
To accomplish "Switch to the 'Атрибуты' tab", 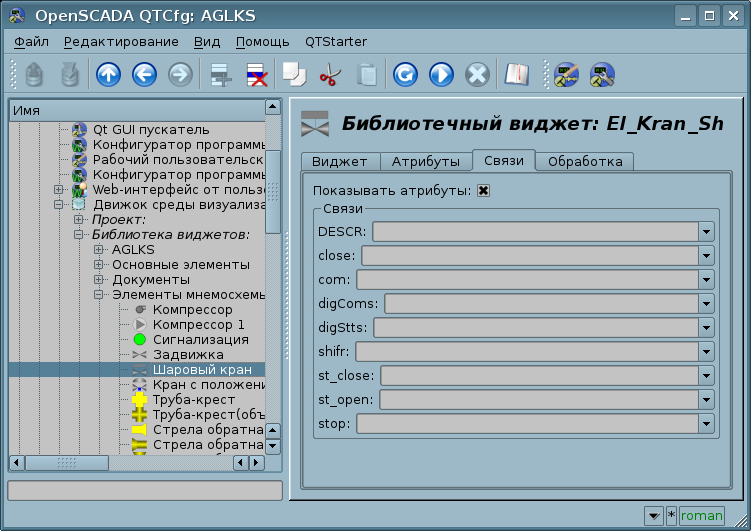I will point(425,161).
